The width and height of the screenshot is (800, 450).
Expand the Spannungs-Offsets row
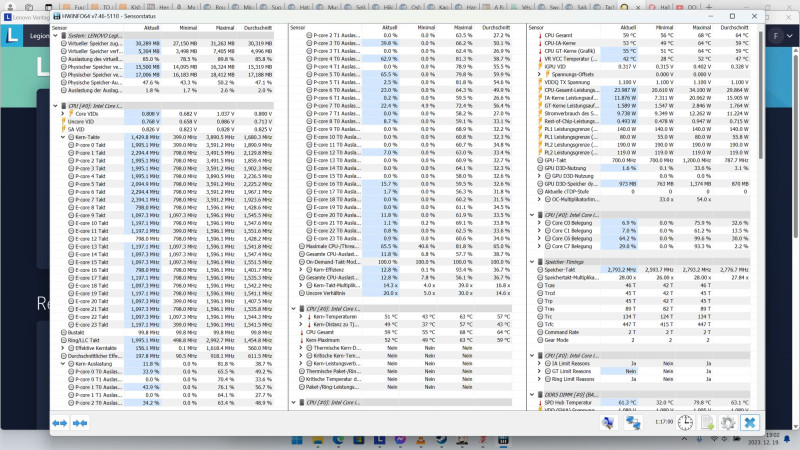click(540, 74)
